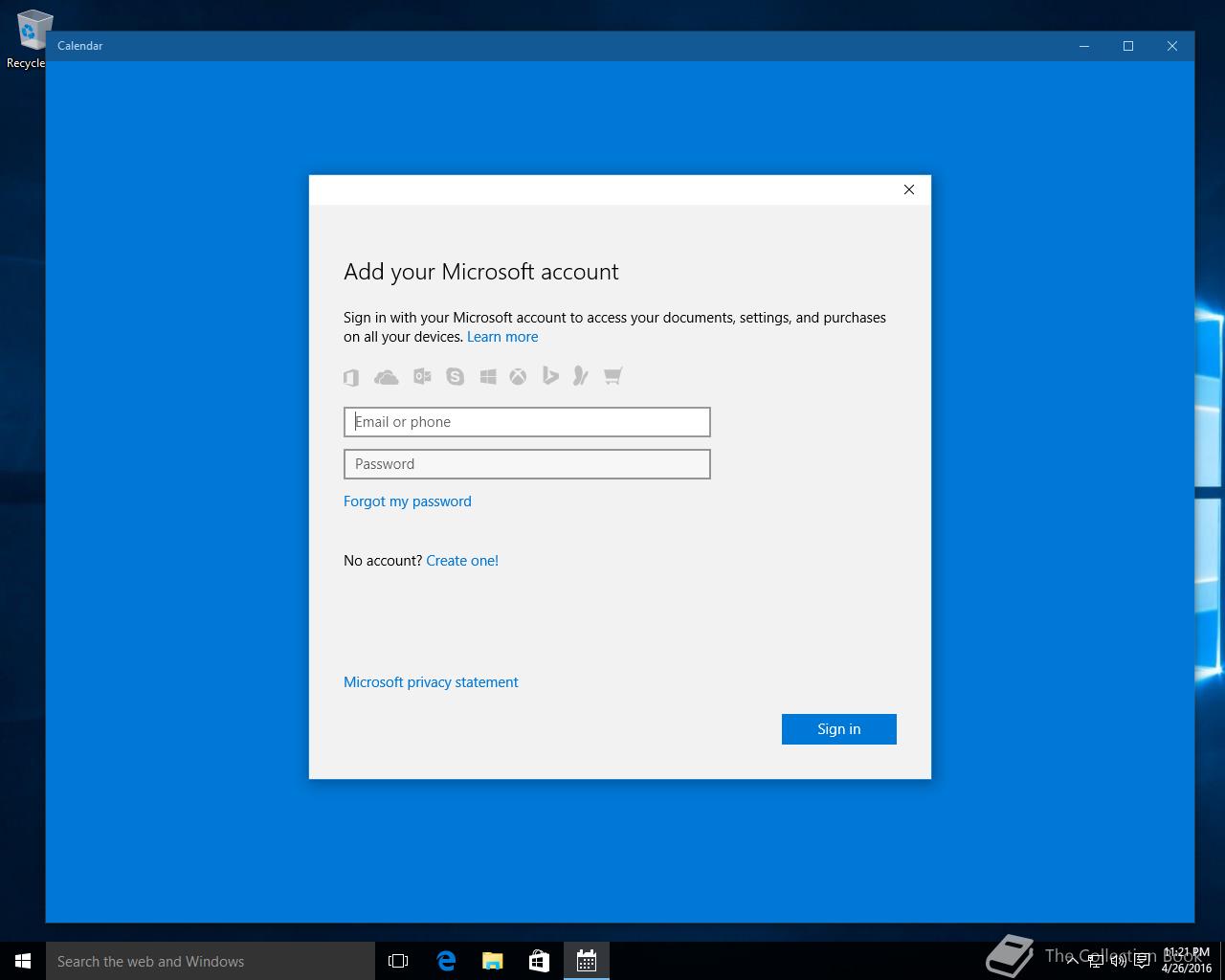1225x980 pixels.
Task: Launch Microsoft Edge from taskbar
Action: tap(445, 961)
